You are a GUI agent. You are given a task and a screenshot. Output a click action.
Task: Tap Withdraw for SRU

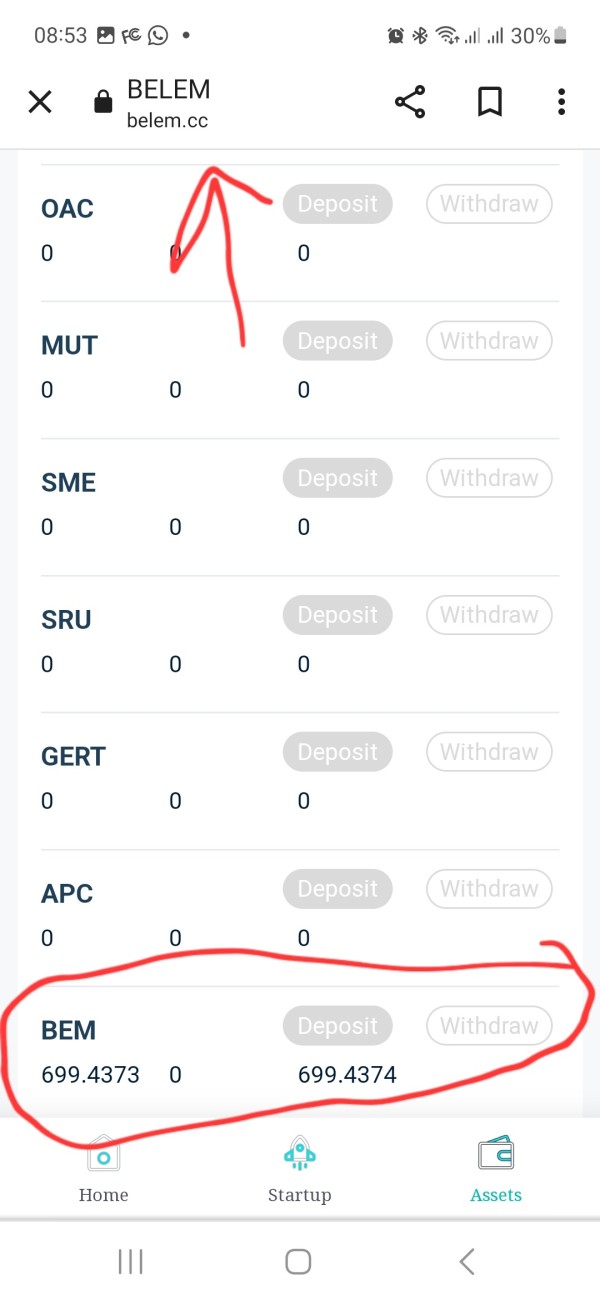[489, 615]
